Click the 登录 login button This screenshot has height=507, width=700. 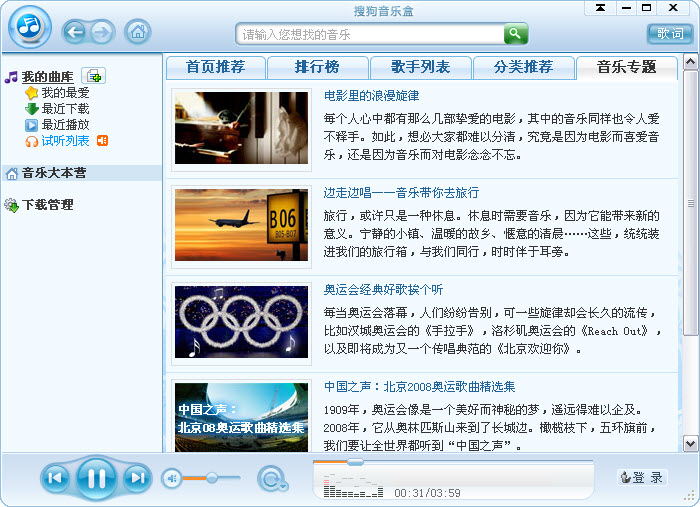point(642,478)
